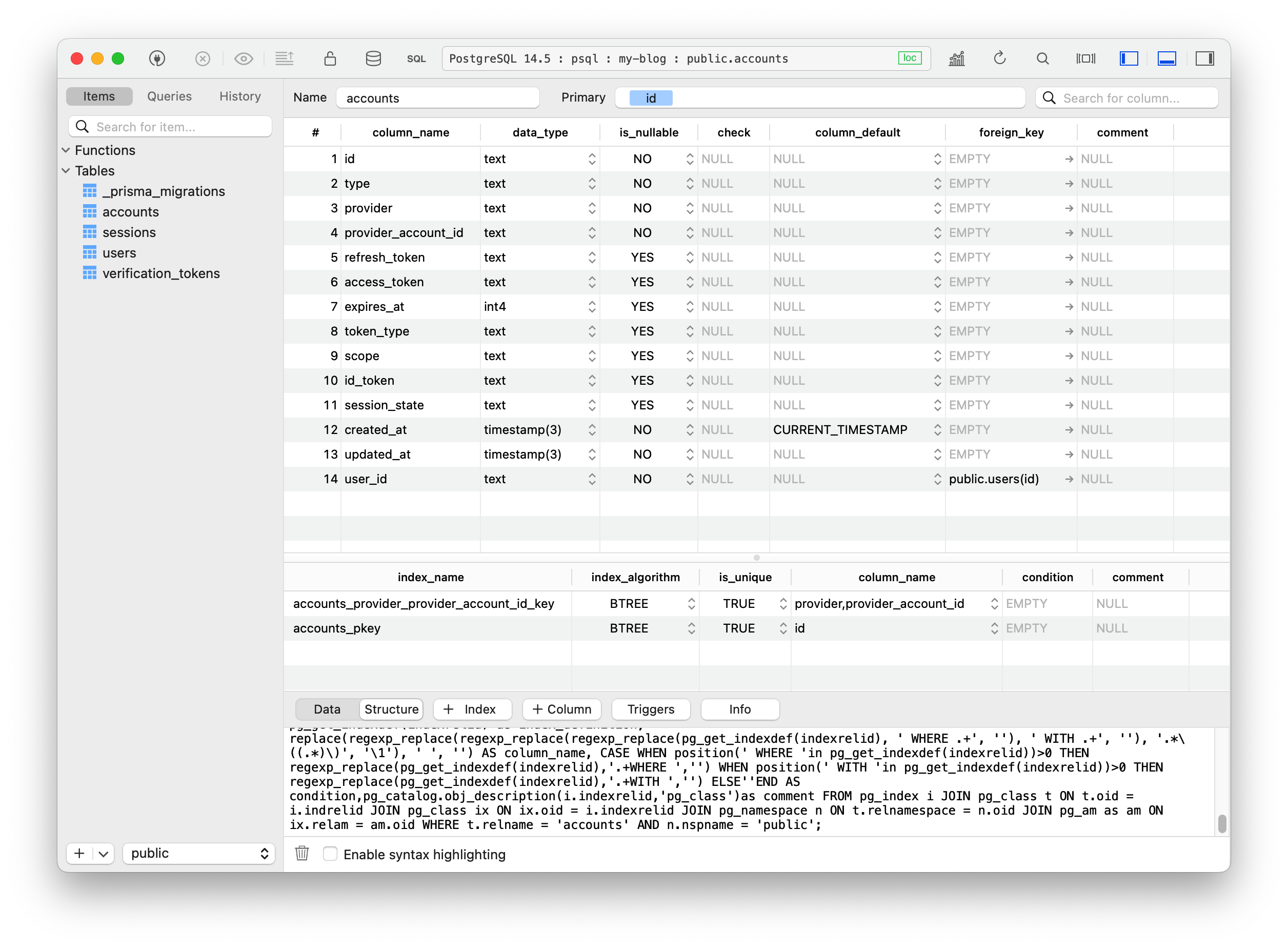Open data_type dropdown for created_at row
This screenshot has width=1288, height=948.
[592, 430]
